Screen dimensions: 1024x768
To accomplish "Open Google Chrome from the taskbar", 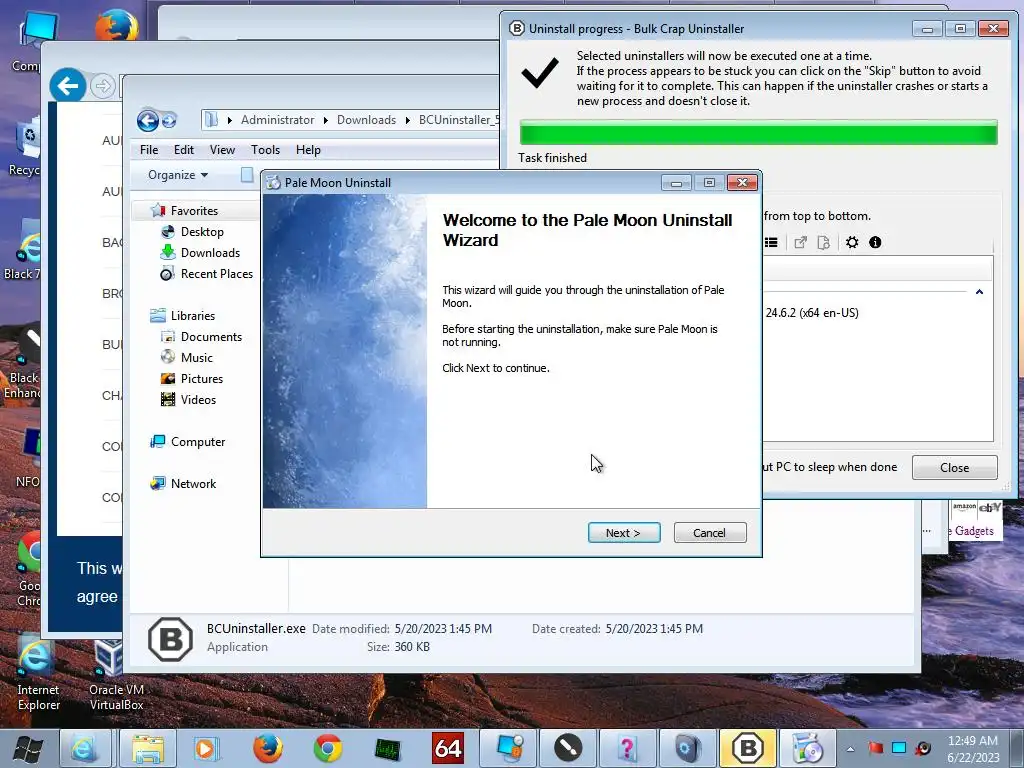I will click(x=328, y=748).
